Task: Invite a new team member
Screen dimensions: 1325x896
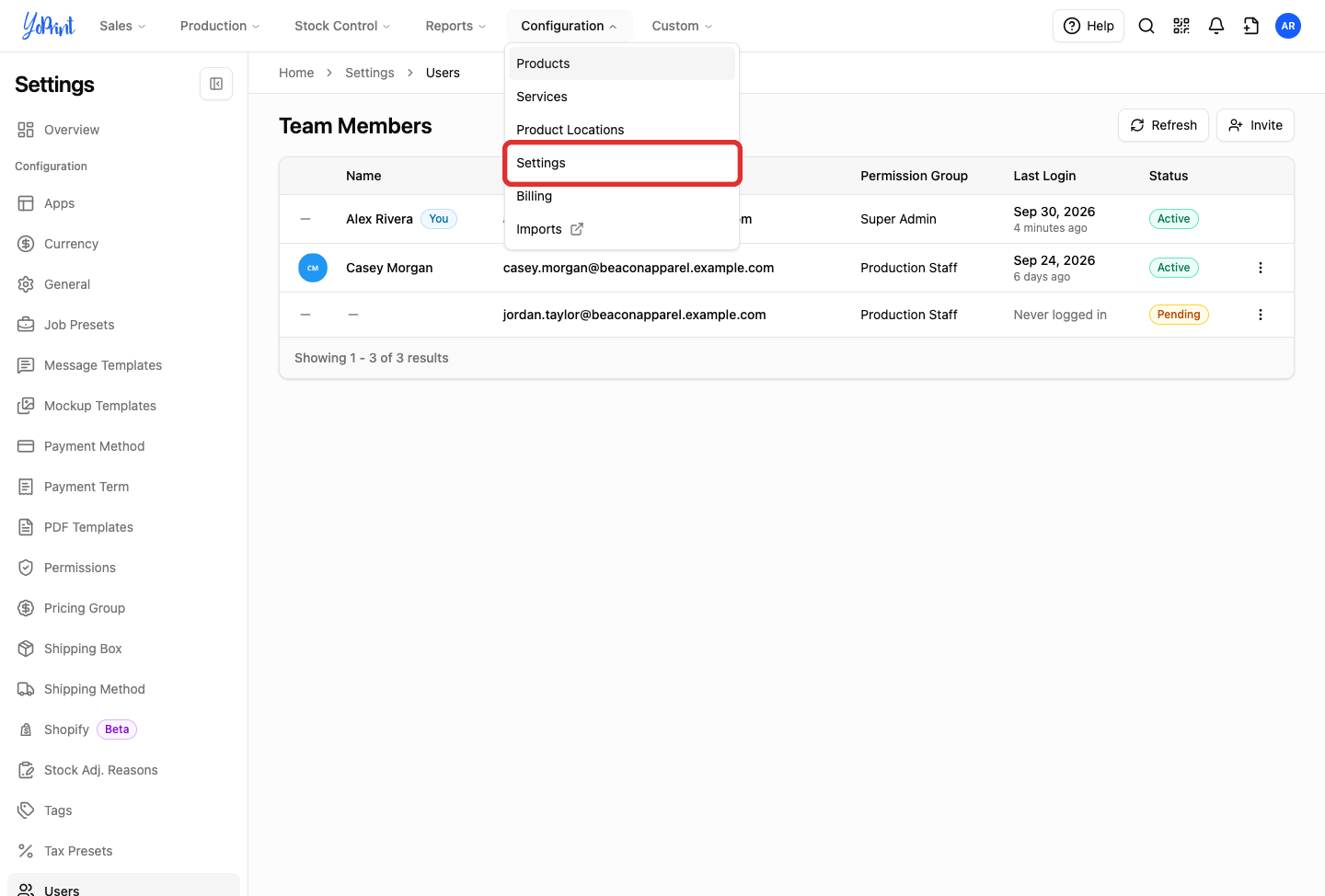Action: tap(1255, 125)
